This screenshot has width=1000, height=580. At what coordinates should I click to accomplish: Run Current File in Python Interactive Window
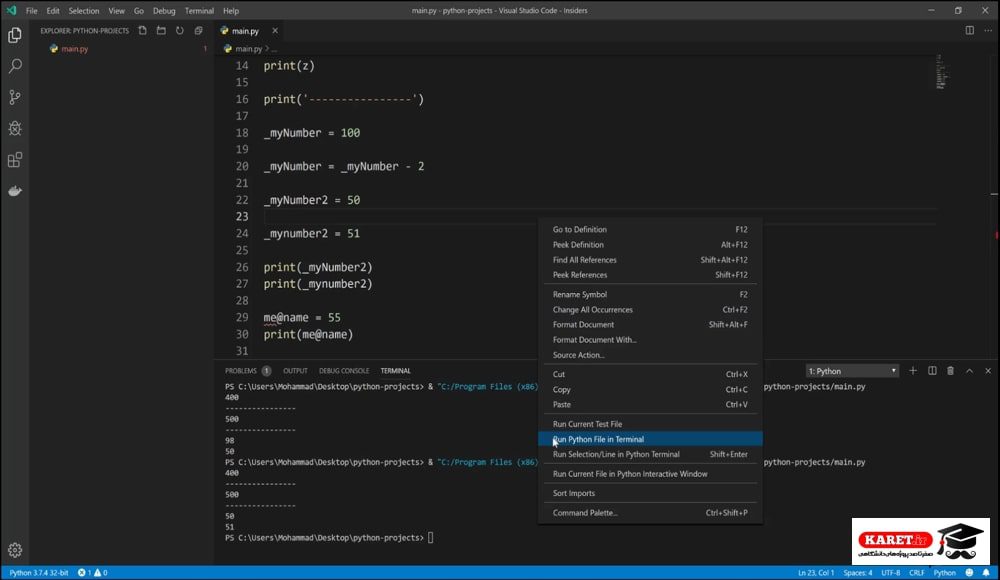pos(650,474)
